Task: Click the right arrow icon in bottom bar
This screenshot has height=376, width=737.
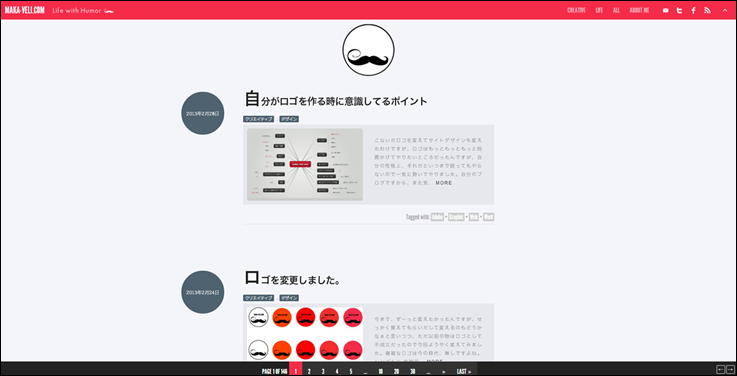Action: (730, 369)
